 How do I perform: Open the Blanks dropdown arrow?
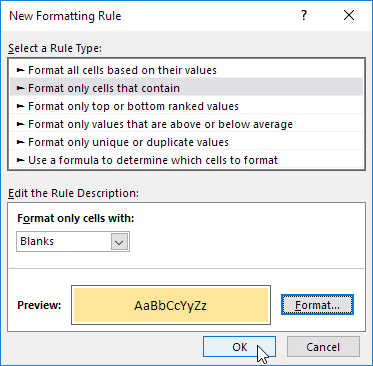tap(119, 241)
